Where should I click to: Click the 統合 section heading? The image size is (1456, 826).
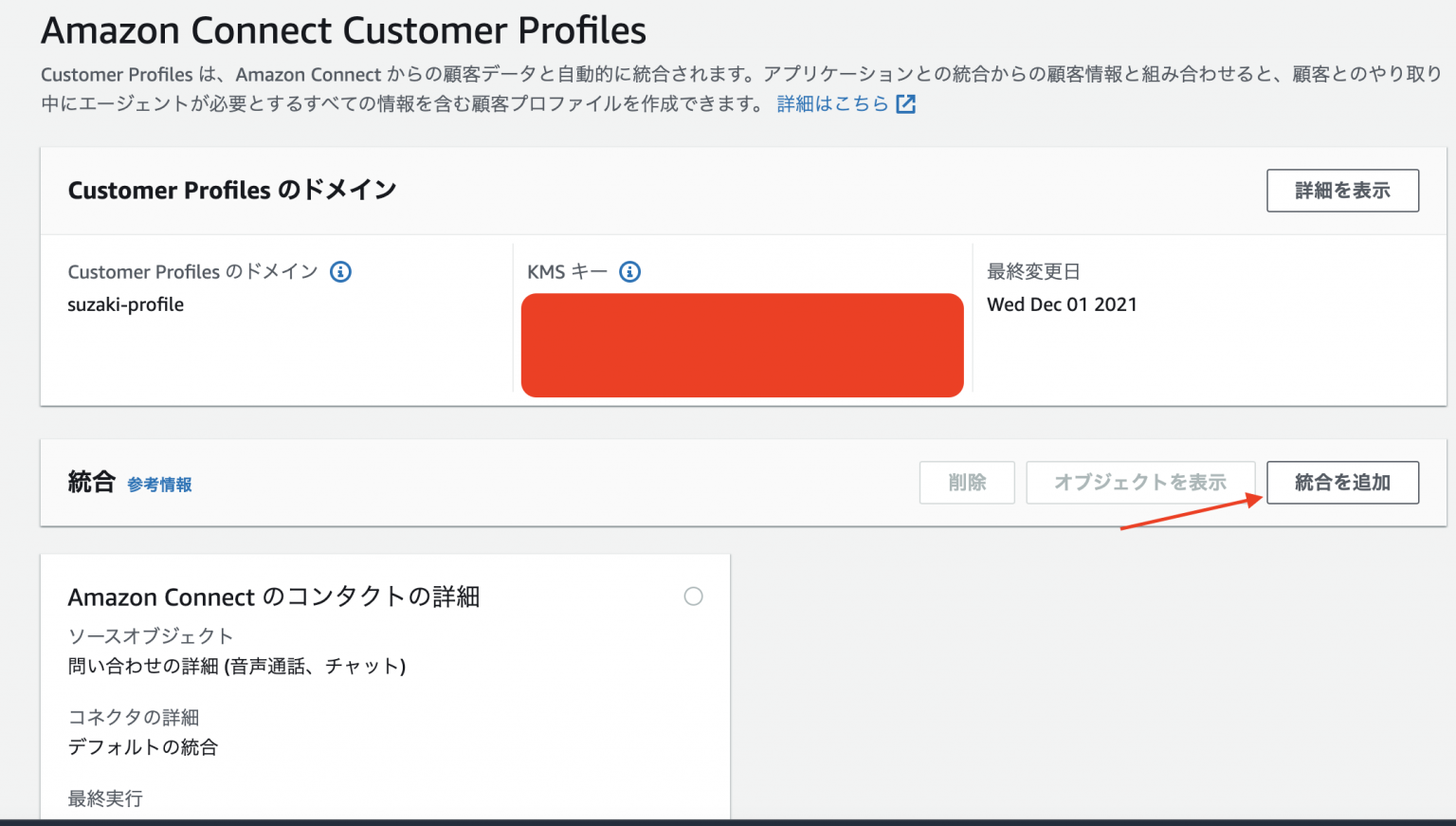pos(90,482)
